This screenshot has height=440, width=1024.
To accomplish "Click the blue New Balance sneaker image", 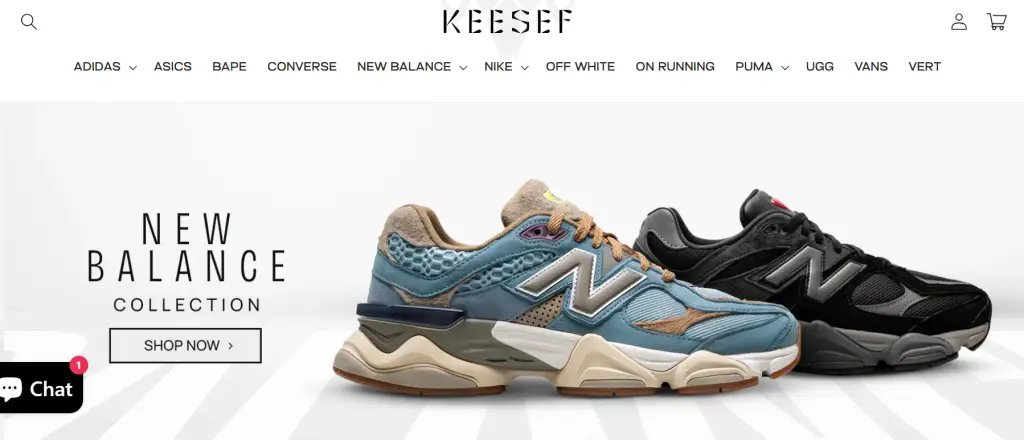I will tap(567, 291).
